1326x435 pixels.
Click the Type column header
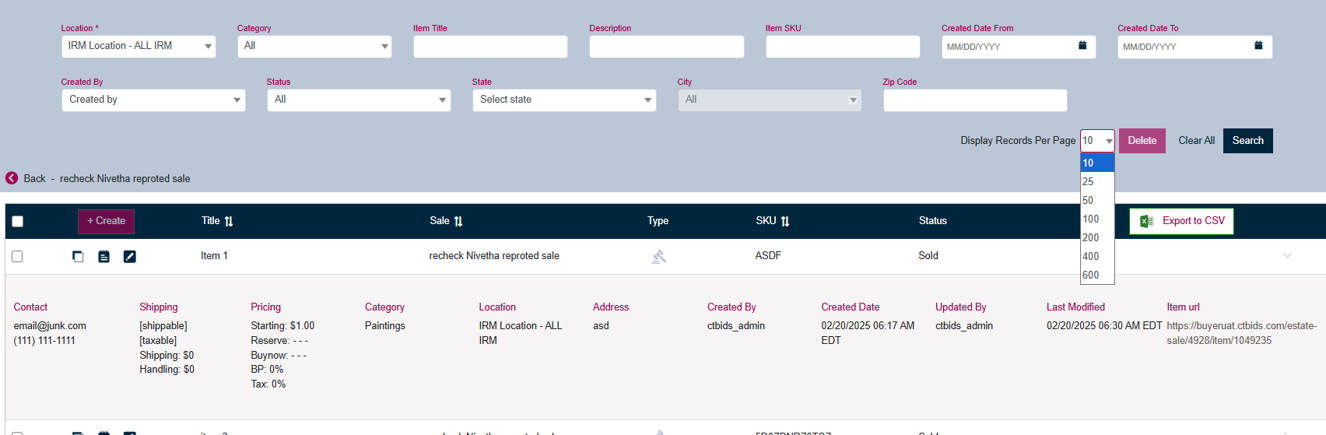pyautogui.click(x=658, y=221)
